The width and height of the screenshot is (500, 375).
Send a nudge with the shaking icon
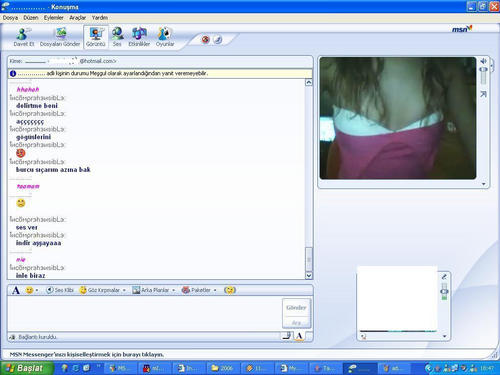pyautogui.click(x=230, y=290)
